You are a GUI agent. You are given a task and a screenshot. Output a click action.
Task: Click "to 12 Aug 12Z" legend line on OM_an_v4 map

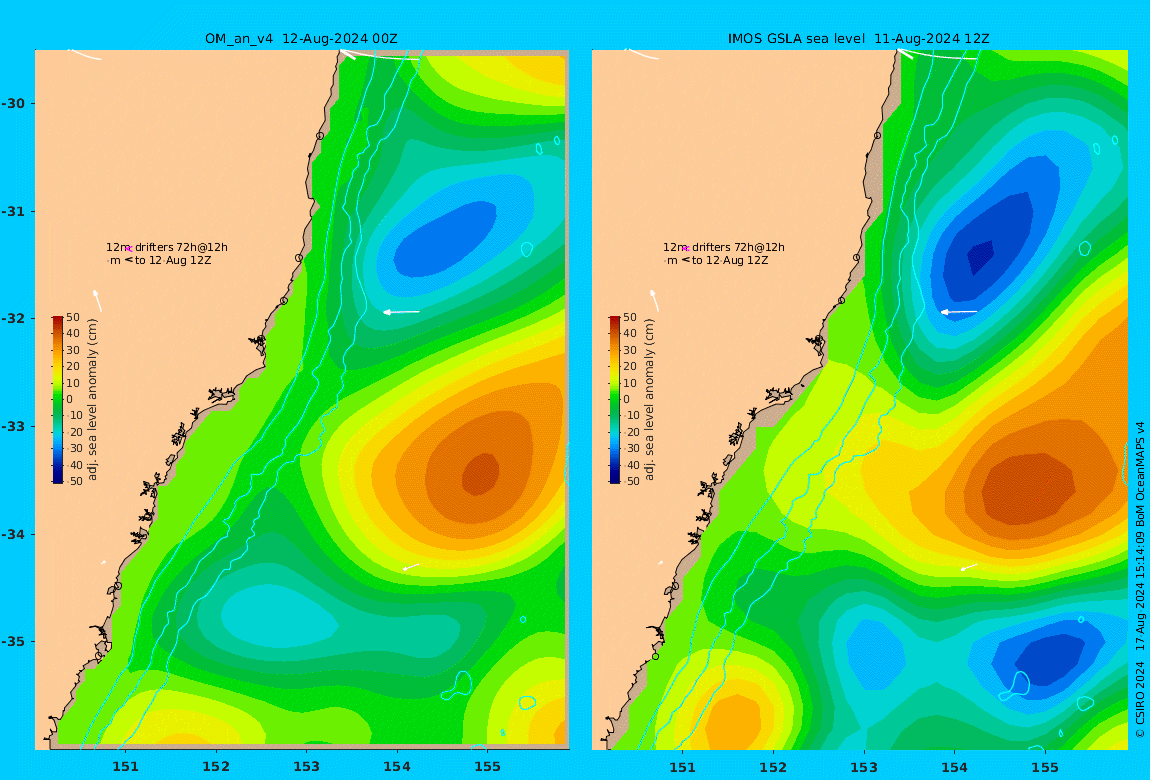pos(173,260)
